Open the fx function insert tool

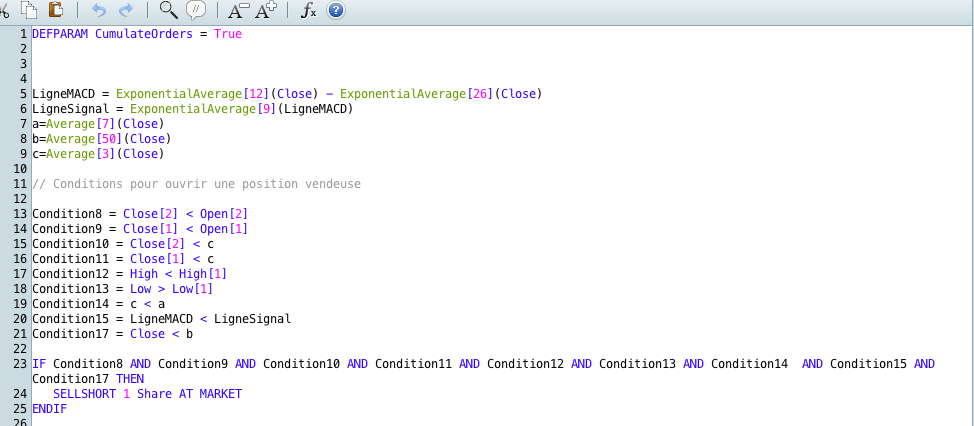(309, 10)
